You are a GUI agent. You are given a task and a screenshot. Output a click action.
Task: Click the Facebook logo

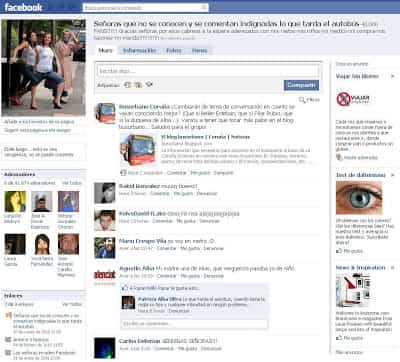point(23,7)
